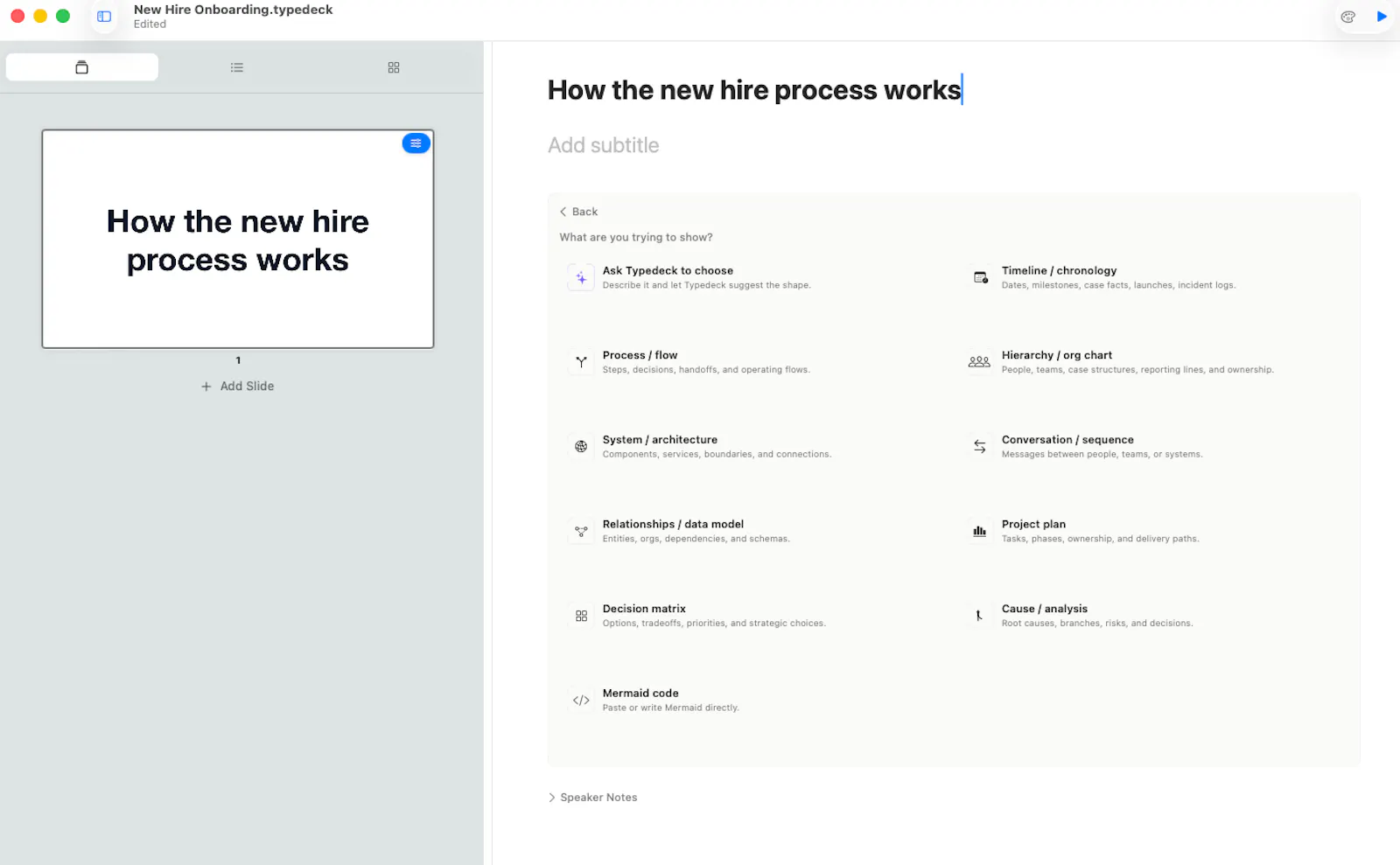Screen dimensions: 1400x865
Task: Click the Add subtitle field
Action: (x=604, y=145)
